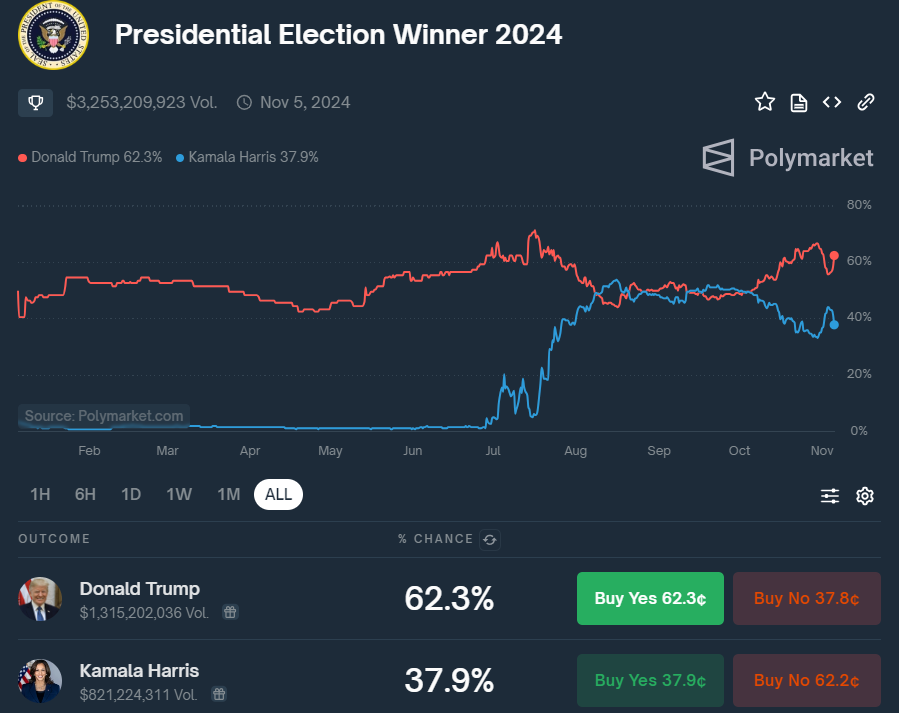The width and height of the screenshot is (899, 713).
Task: Switch to the 1D timeframe
Action: pyautogui.click(x=130, y=493)
